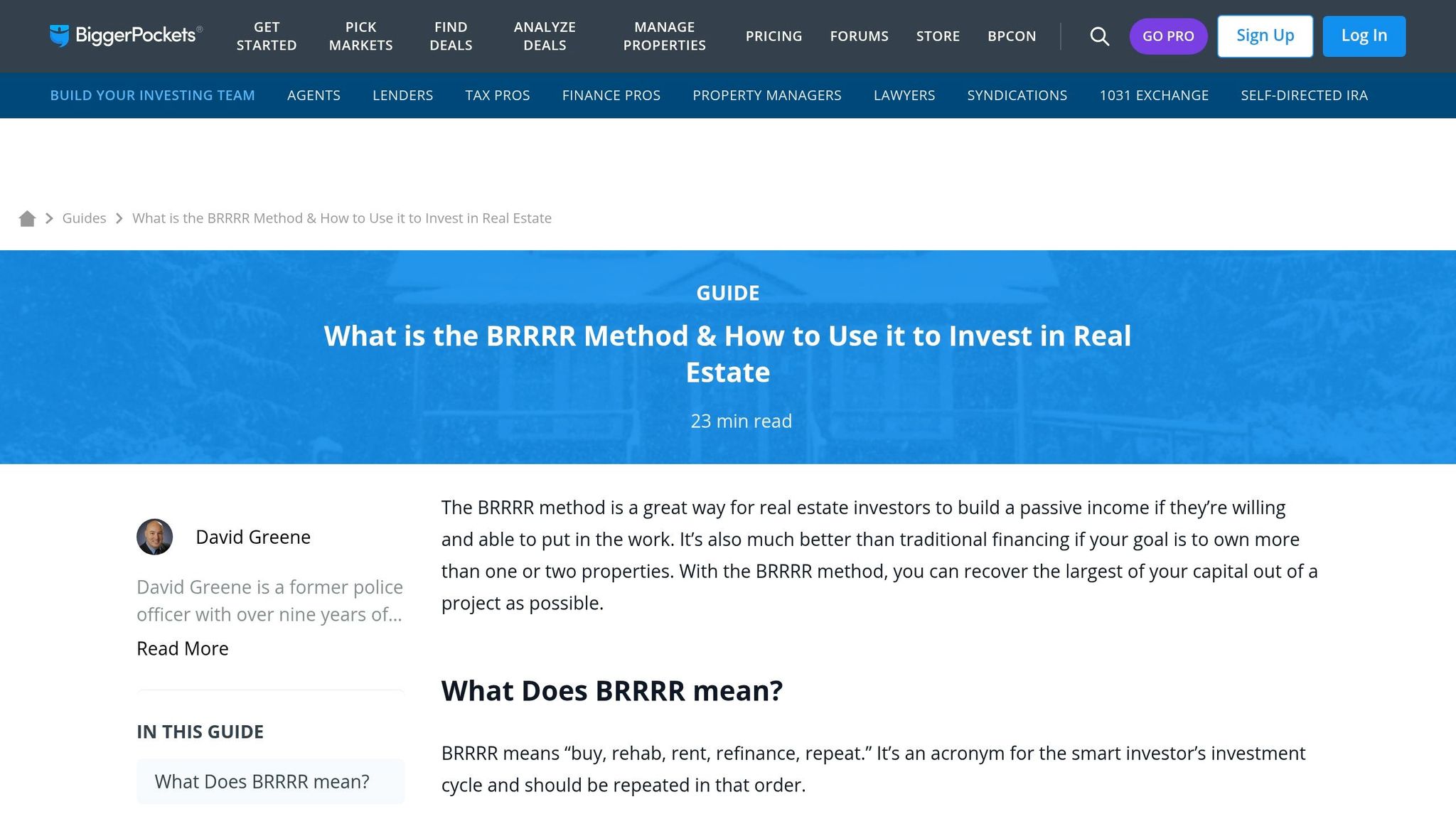
Task: Click the GUIDE label in banner
Action: [x=728, y=293]
